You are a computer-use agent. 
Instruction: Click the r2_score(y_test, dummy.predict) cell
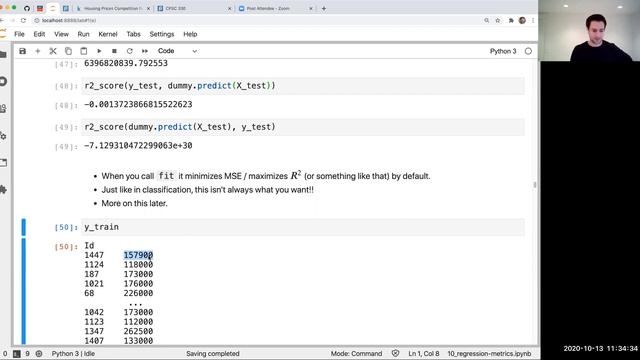(x=303, y=86)
